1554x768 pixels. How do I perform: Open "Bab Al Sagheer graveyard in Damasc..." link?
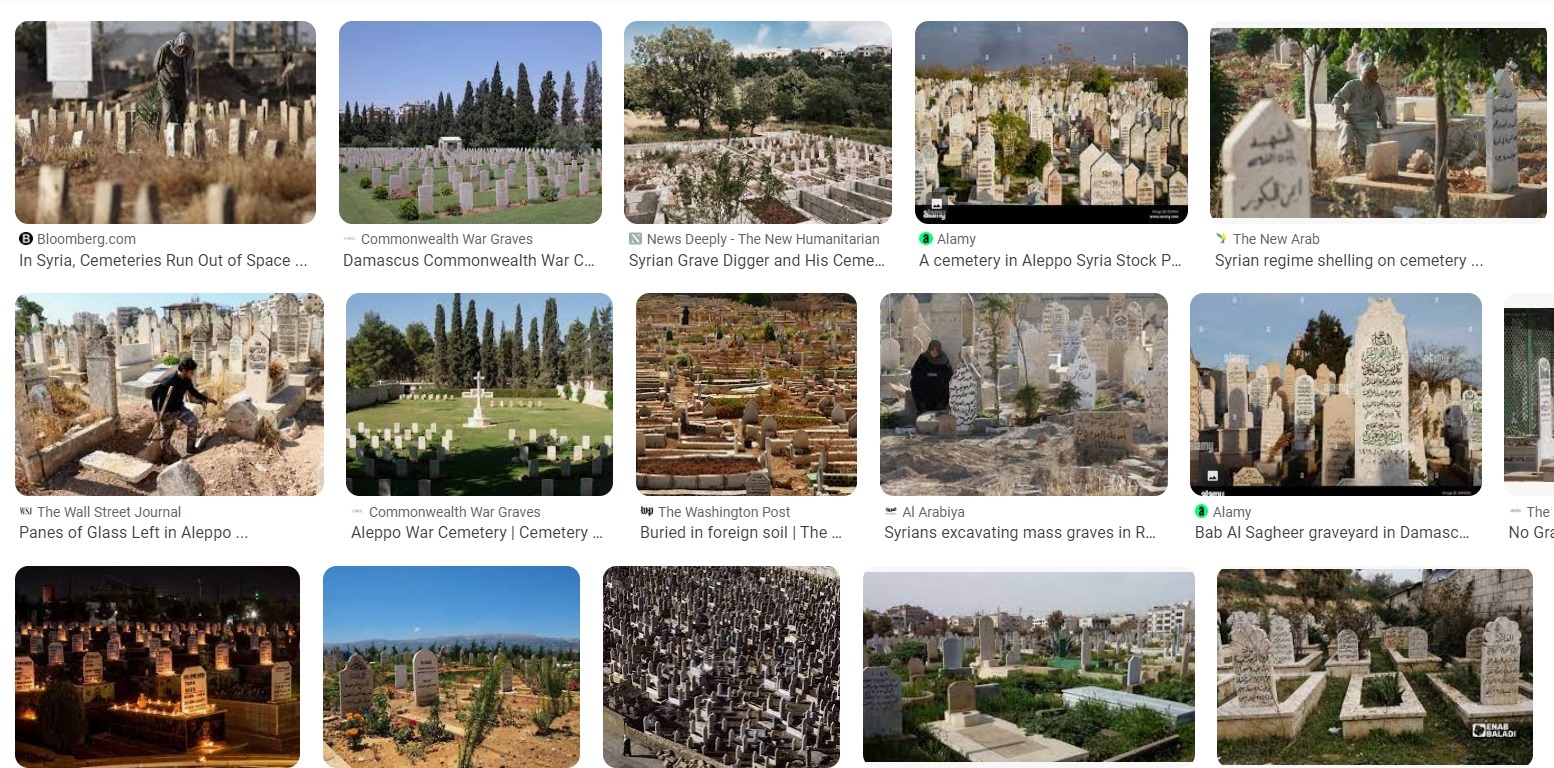pyautogui.click(x=1332, y=533)
